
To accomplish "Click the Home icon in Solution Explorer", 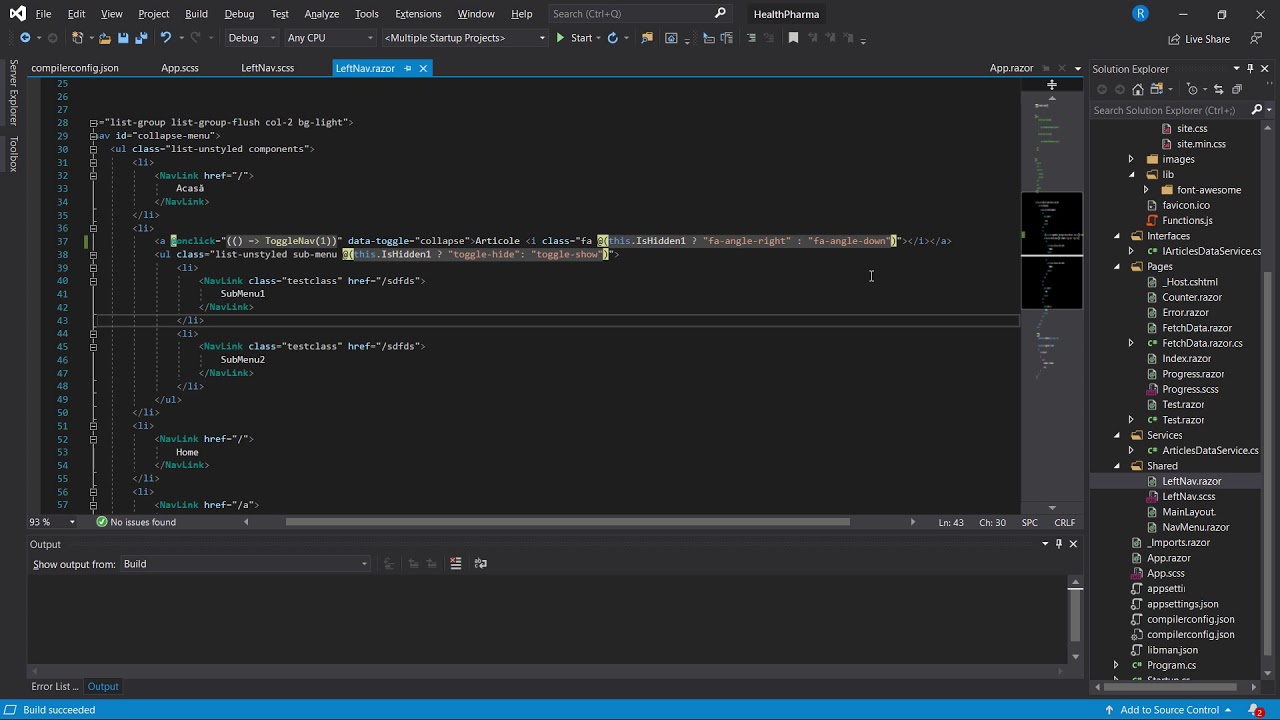I will coord(1138,89).
